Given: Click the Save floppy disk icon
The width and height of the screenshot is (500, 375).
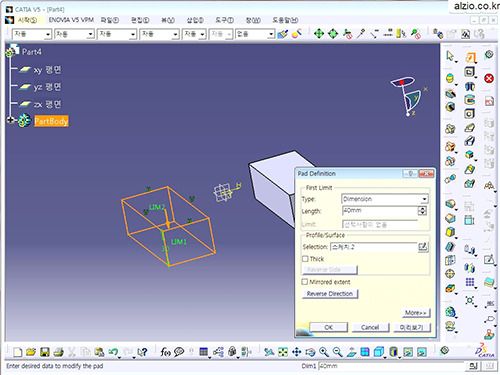Looking at the screenshot, I should [x=45, y=352].
